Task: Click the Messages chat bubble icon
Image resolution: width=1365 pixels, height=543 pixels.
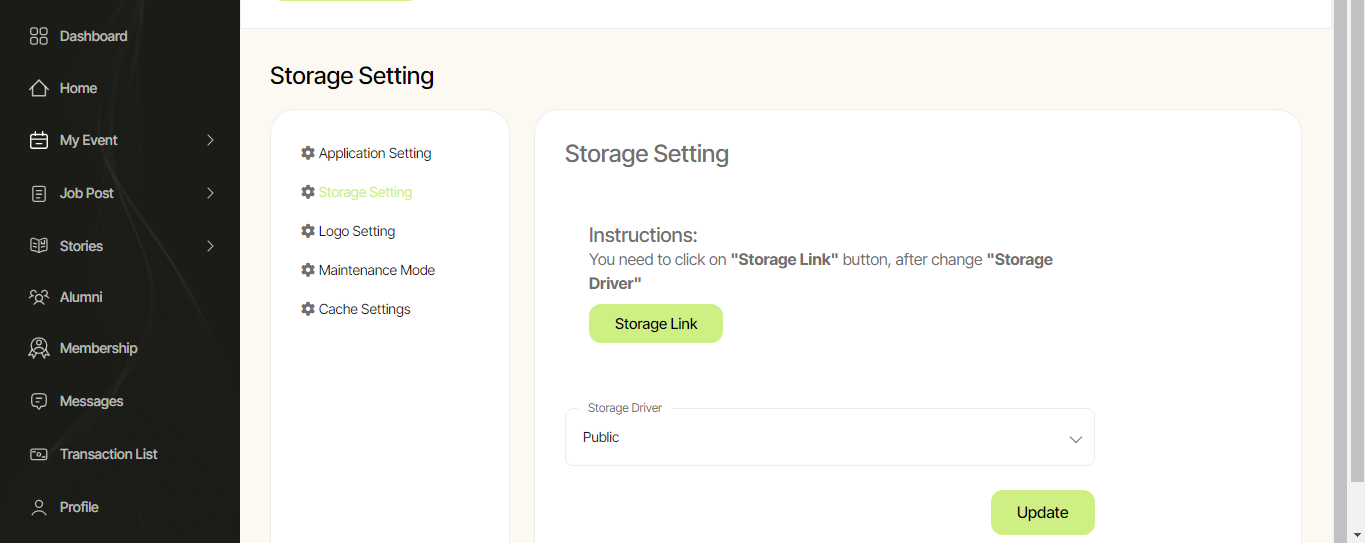Action: coord(39,401)
